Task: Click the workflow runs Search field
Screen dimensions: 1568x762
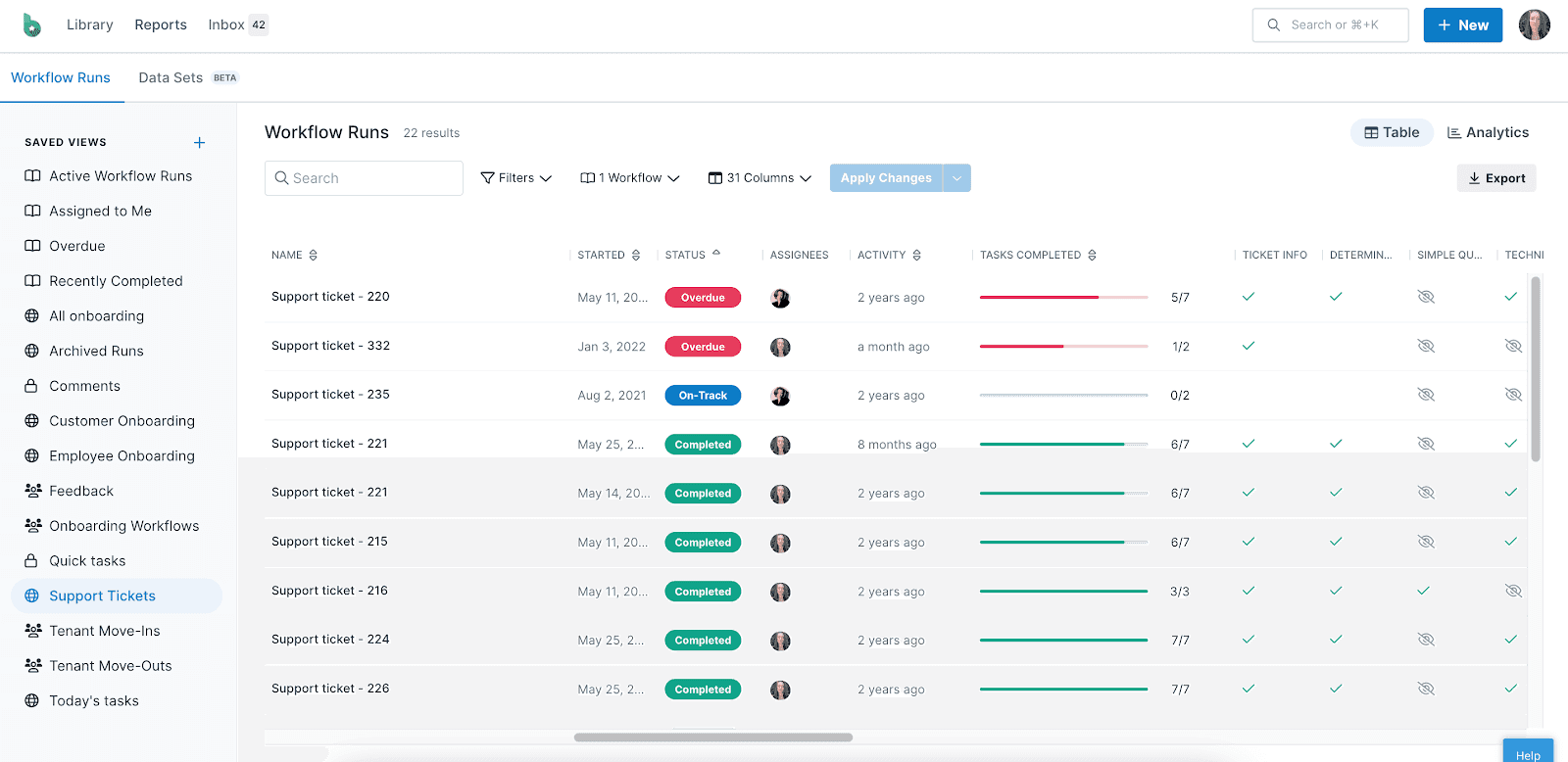Action: pyautogui.click(x=364, y=178)
